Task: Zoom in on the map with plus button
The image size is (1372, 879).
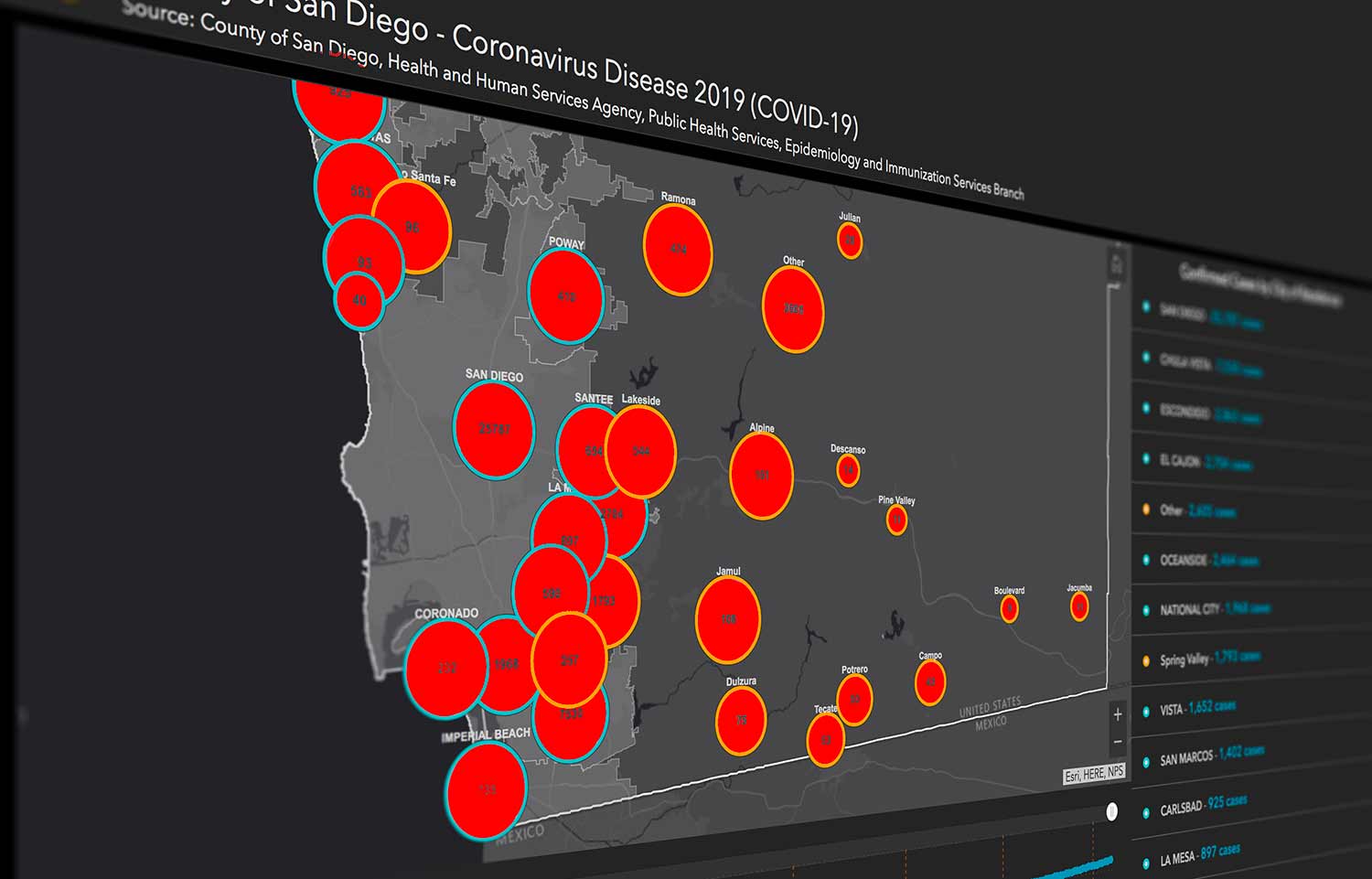Action: pyautogui.click(x=1117, y=714)
